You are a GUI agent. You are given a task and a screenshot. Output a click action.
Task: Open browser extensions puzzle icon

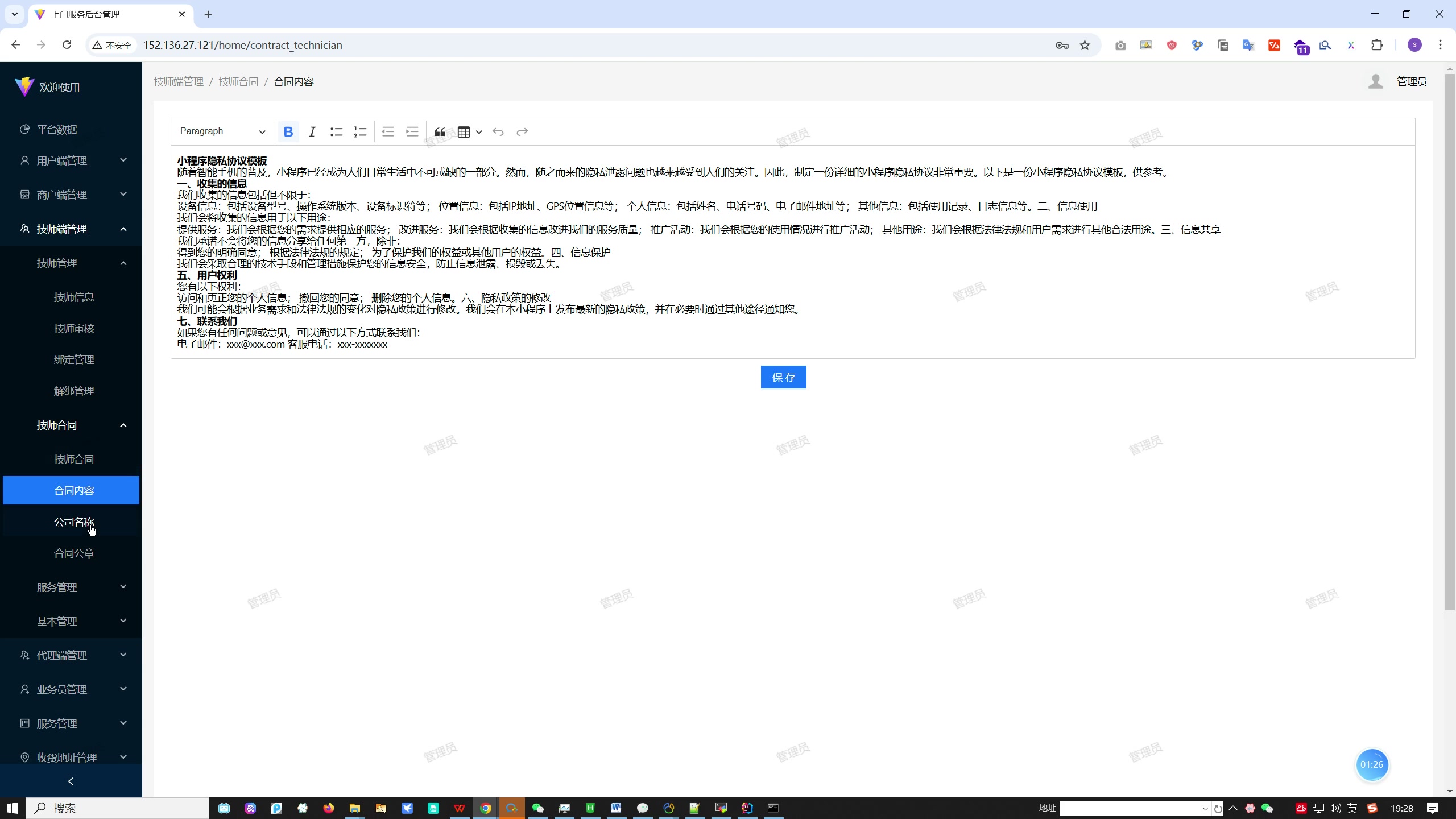point(1377,45)
